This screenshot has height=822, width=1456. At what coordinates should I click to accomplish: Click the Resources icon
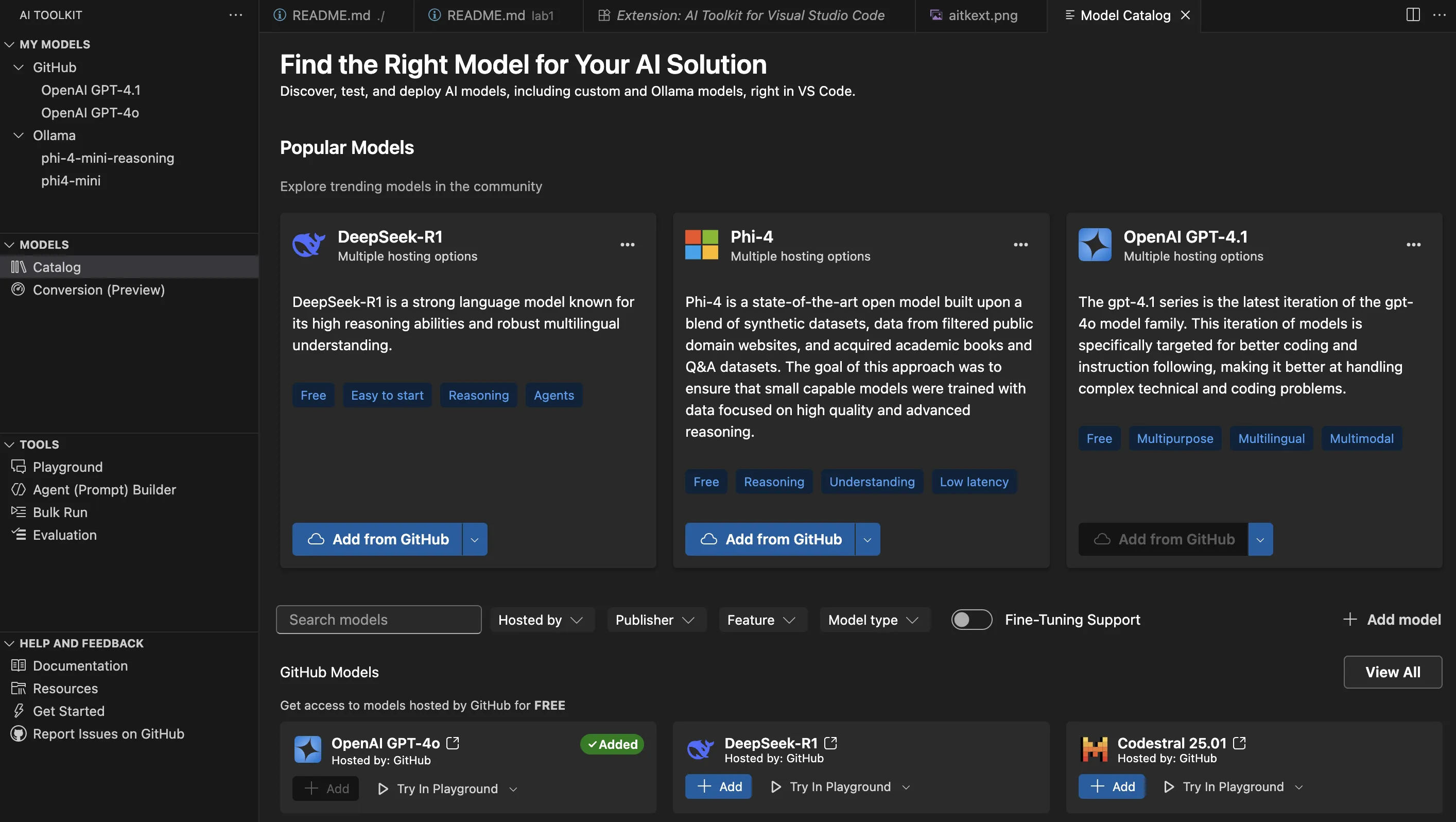(x=18, y=688)
